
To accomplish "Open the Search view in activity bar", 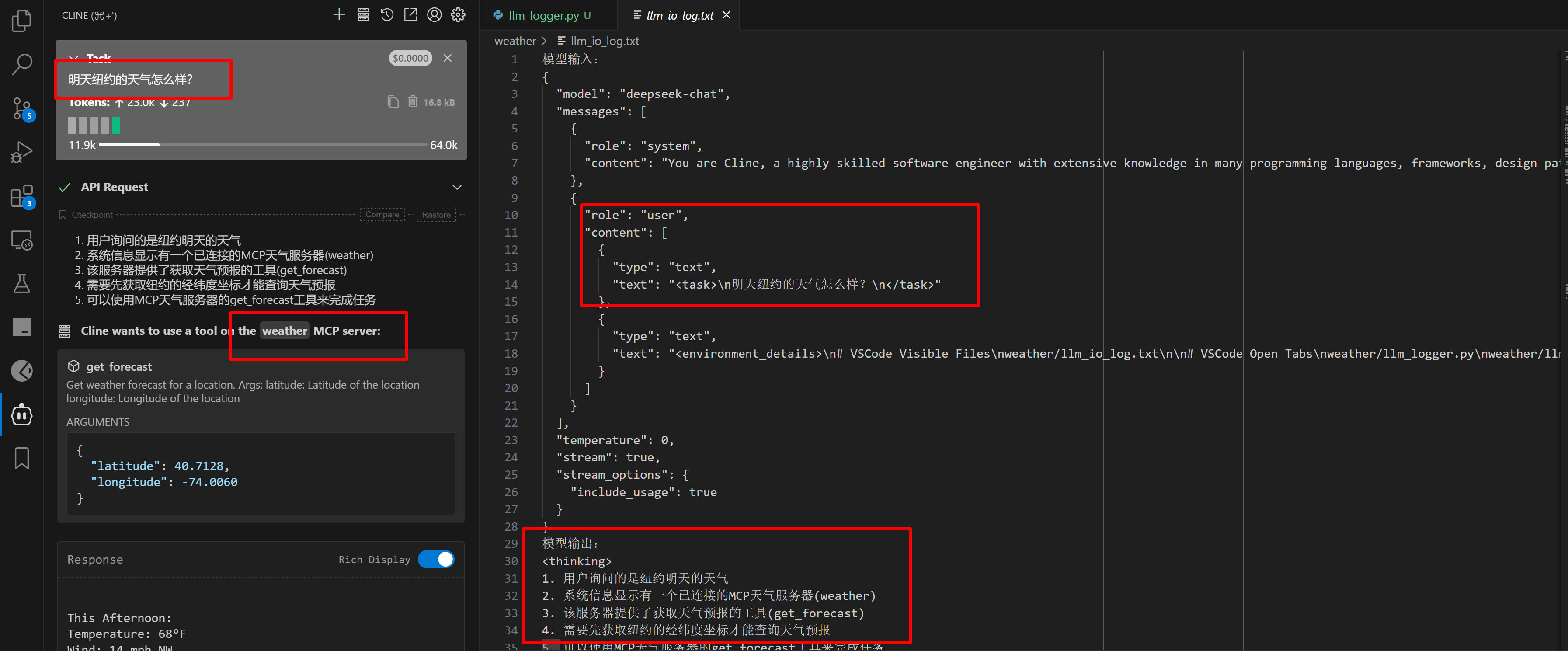I will pyautogui.click(x=21, y=64).
